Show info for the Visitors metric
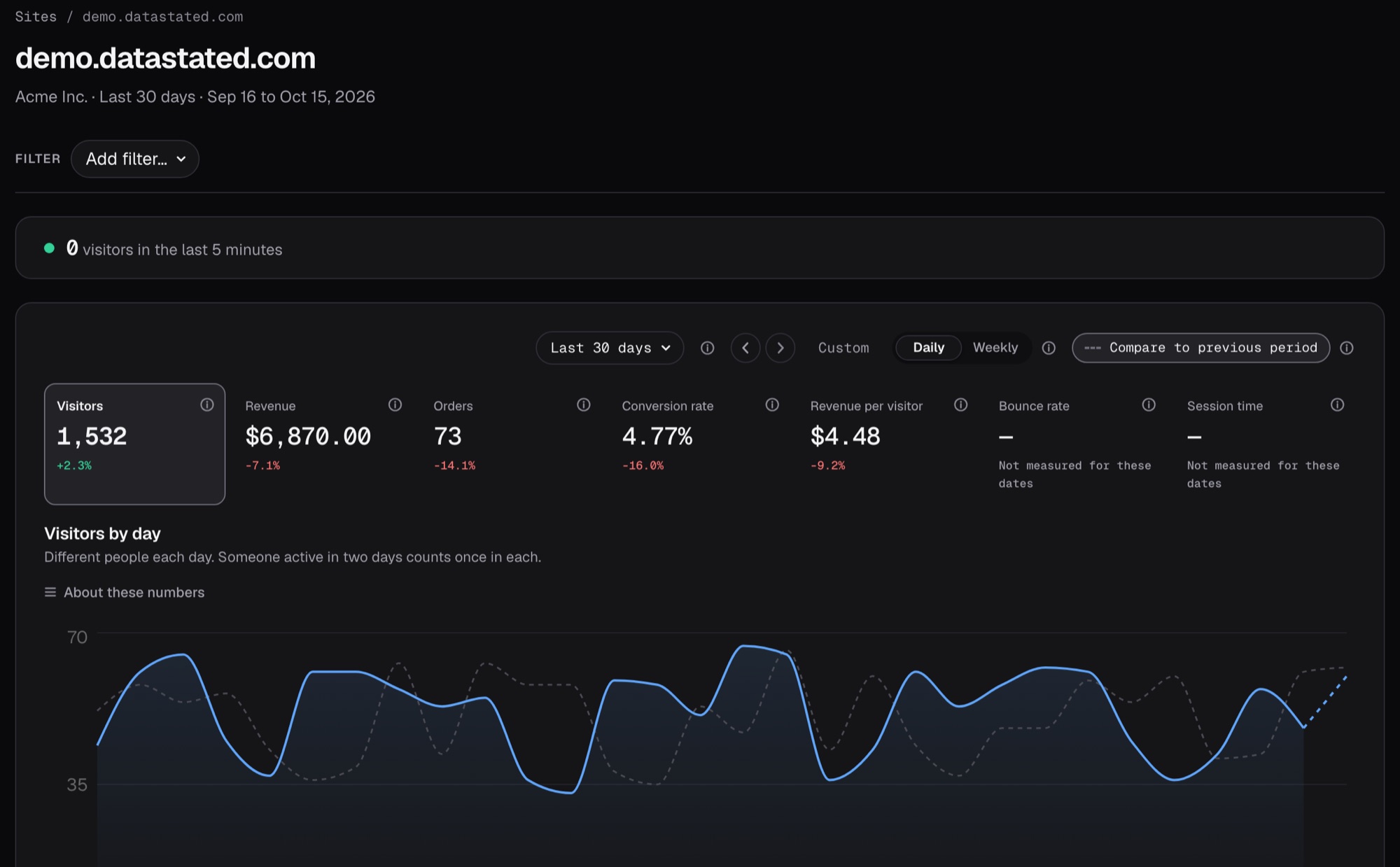Screen dimensions: 1400x867 click(207, 404)
